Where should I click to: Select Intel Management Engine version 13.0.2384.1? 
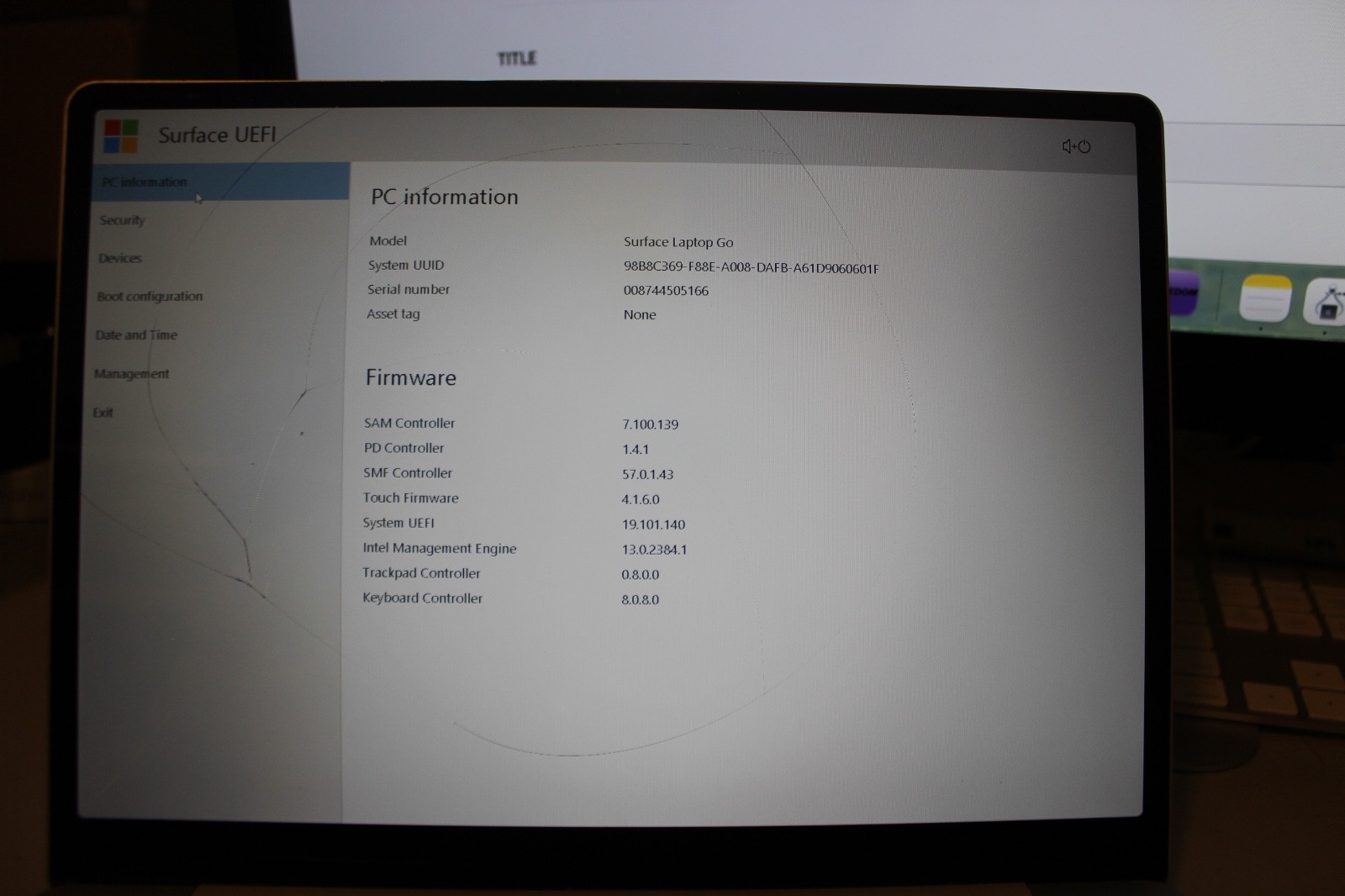click(x=654, y=550)
